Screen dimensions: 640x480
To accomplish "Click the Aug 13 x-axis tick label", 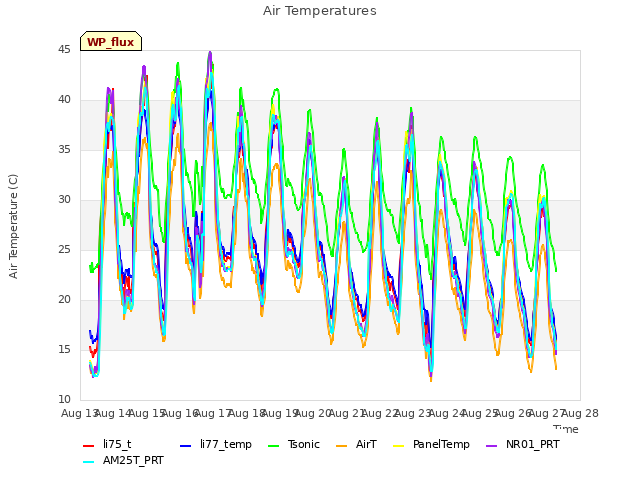I will [79, 413].
